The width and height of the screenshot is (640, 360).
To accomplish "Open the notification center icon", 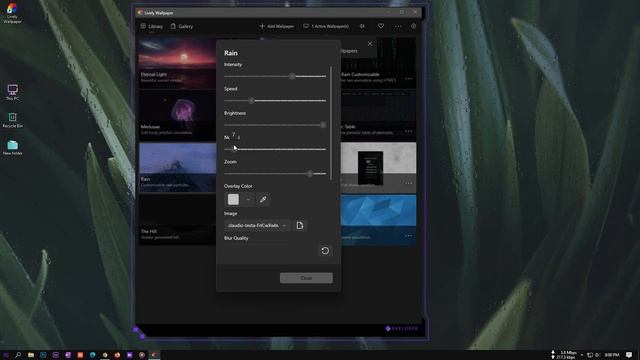I will (x=629, y=355).
